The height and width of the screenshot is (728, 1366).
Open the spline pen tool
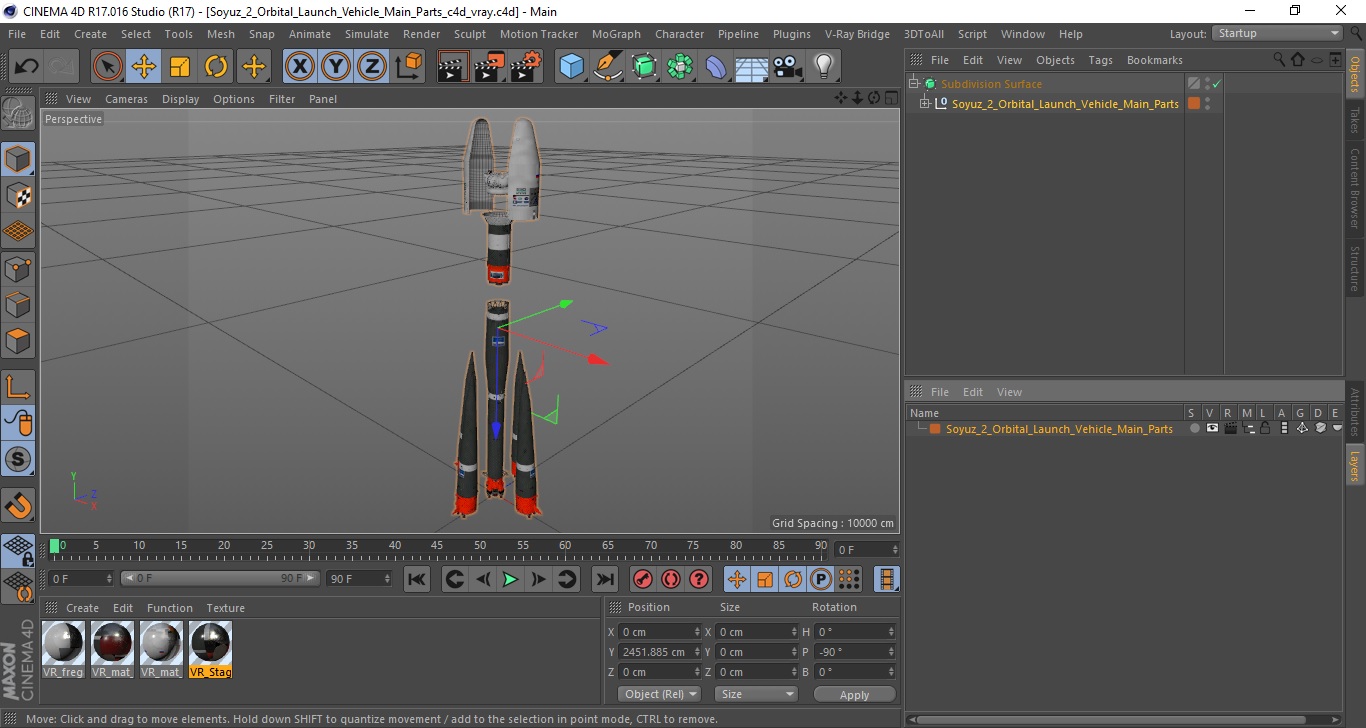coord(608,67)
